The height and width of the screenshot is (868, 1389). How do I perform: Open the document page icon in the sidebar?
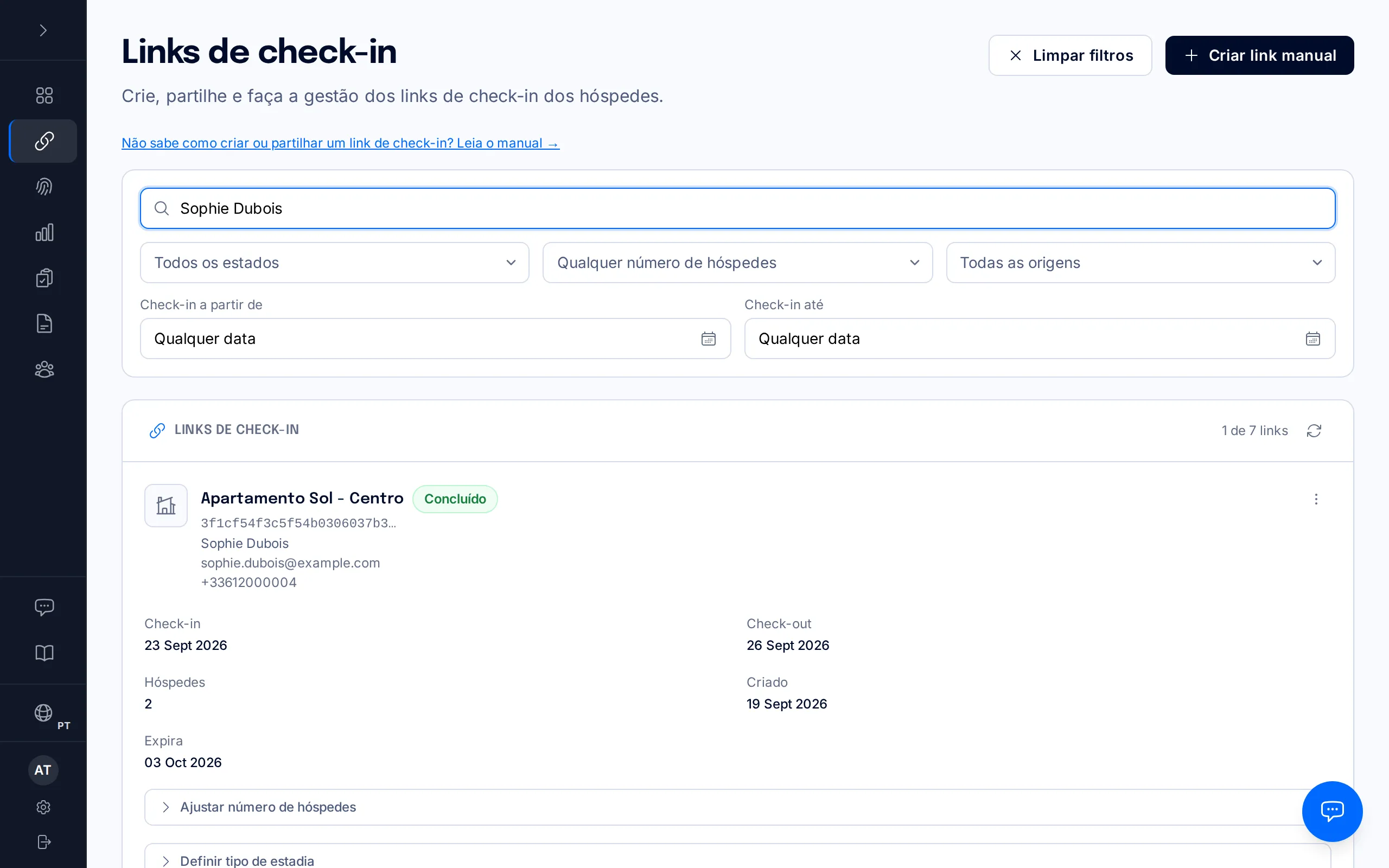click(44, 323)
